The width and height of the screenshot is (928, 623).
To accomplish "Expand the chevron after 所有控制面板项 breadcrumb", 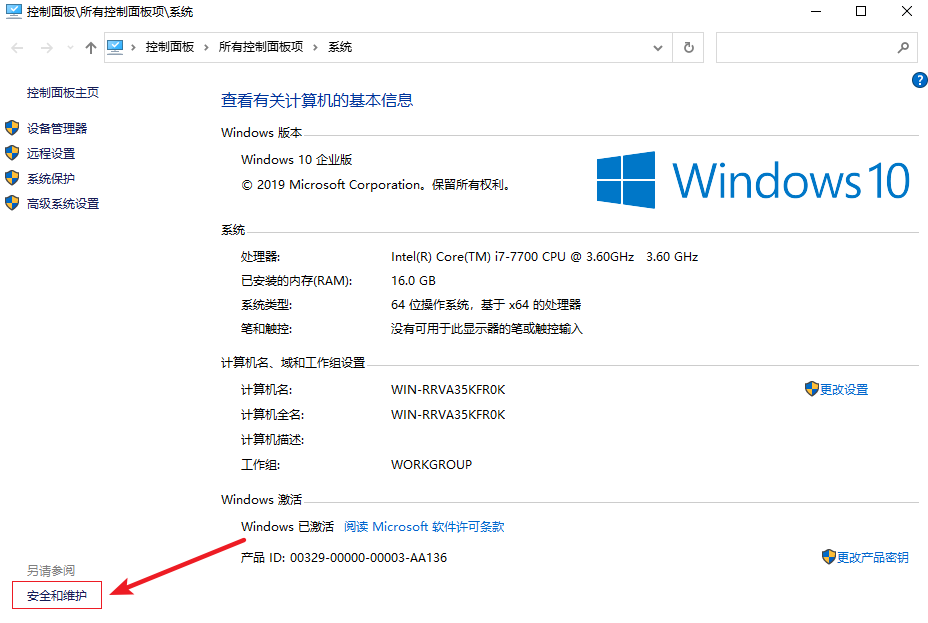I will [x=316, y=47].
